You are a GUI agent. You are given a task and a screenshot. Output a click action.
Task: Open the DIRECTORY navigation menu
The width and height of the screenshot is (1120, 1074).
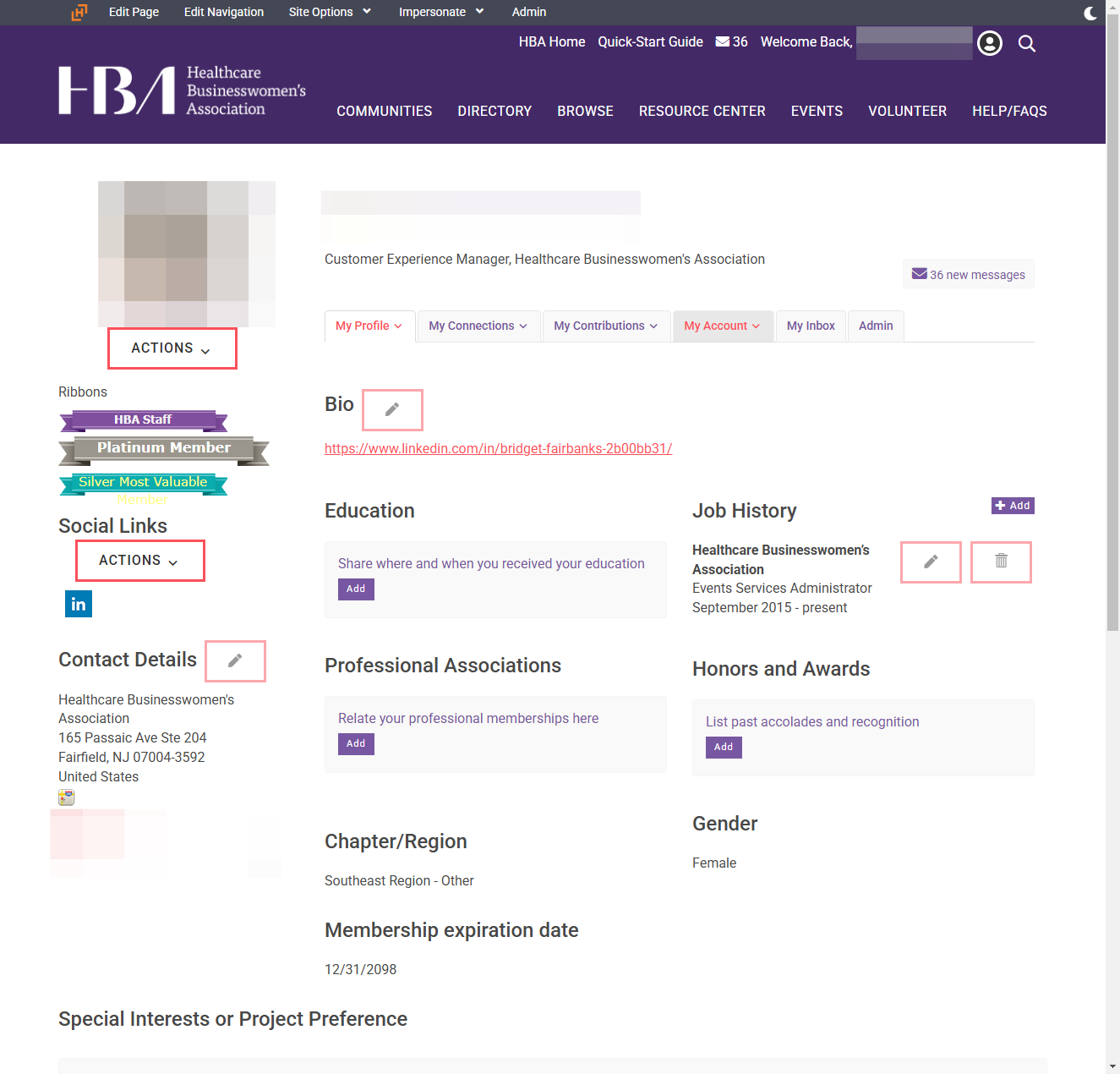click(x=494, y=111)
